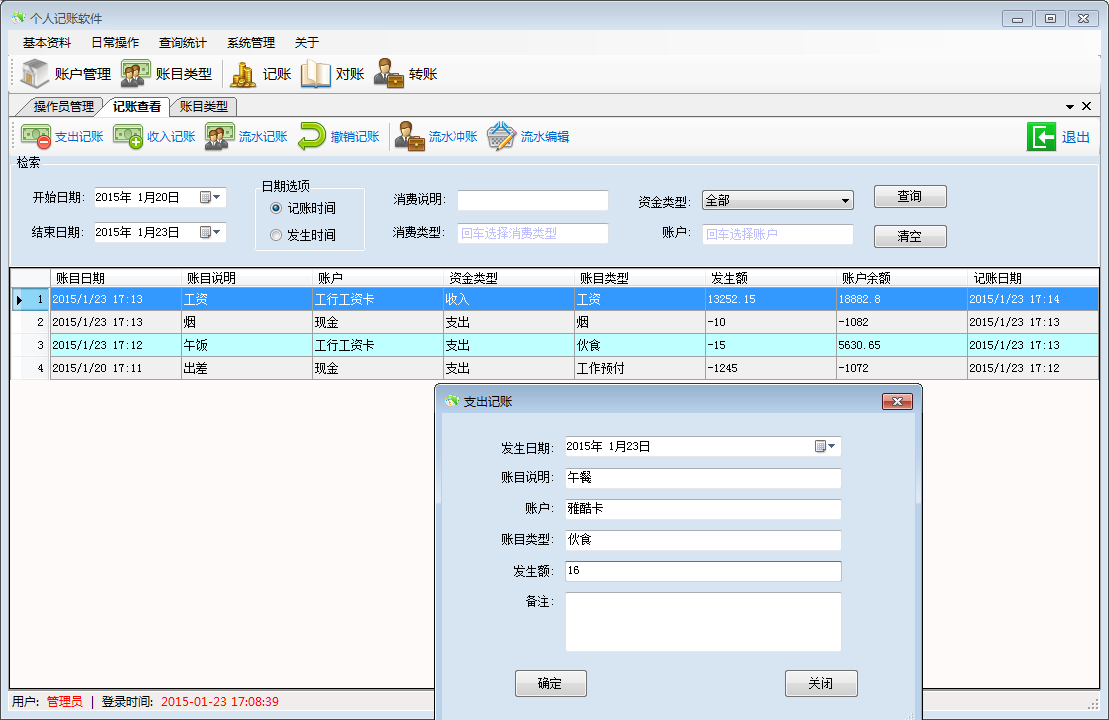This screenshot has width=1109, height=720.
Task: Select the 记账时间 radio button
Action: pyautogui.click(x=276, y=208)
